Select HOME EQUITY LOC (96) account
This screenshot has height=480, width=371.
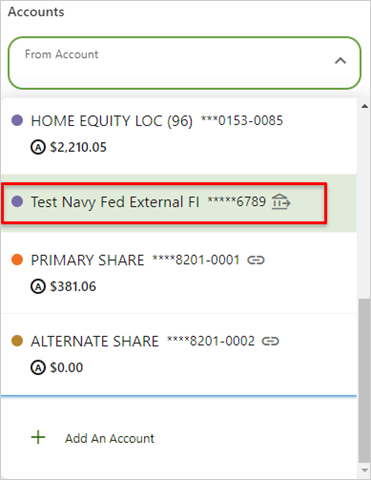(179, 135)
